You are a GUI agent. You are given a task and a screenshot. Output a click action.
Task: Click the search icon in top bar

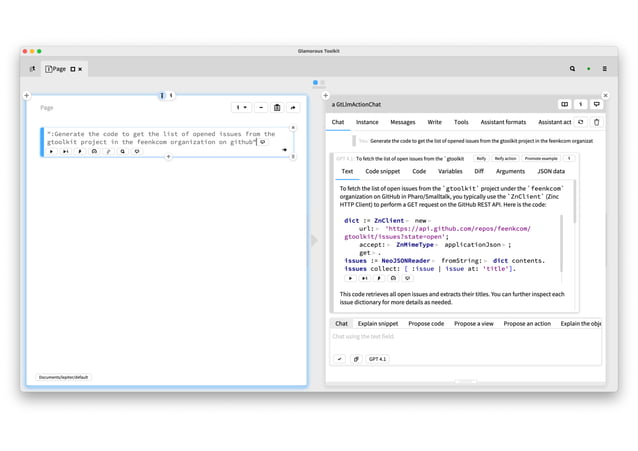572,69
